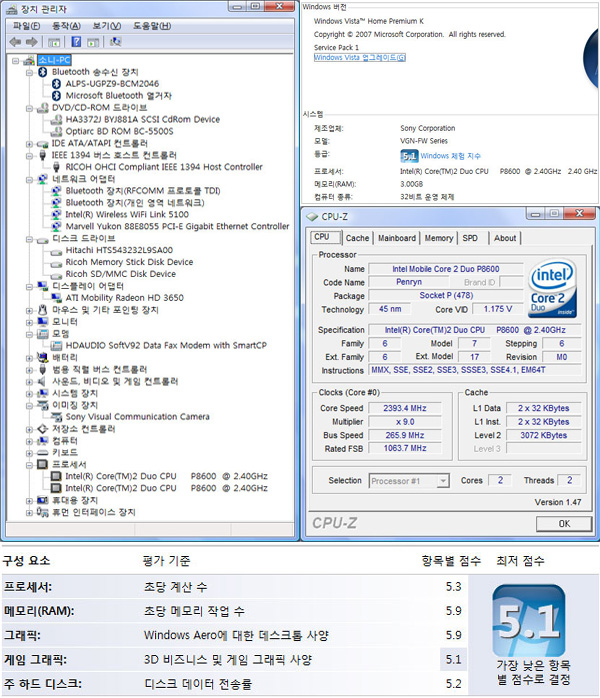Expand the 키보드 node

tap(29, 453)
